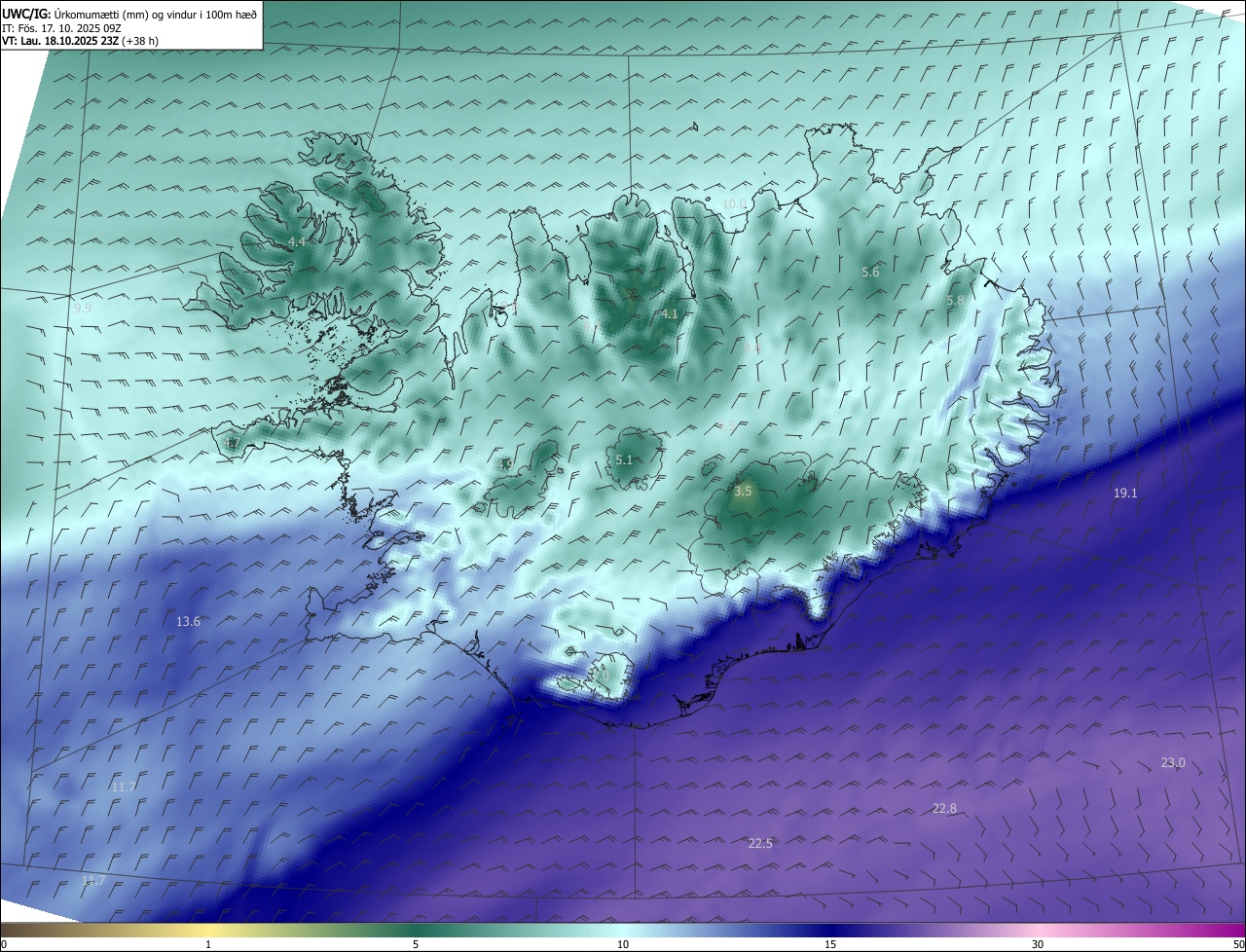Screen dimensions: 1246x952
Task: Click the map title starting with UWC/IG
Action: pyautogui.click(x=128, y=14)
